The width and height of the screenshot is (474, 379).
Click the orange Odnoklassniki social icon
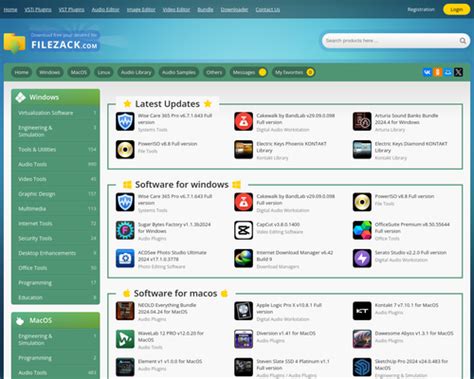click(x=437, y=72)
